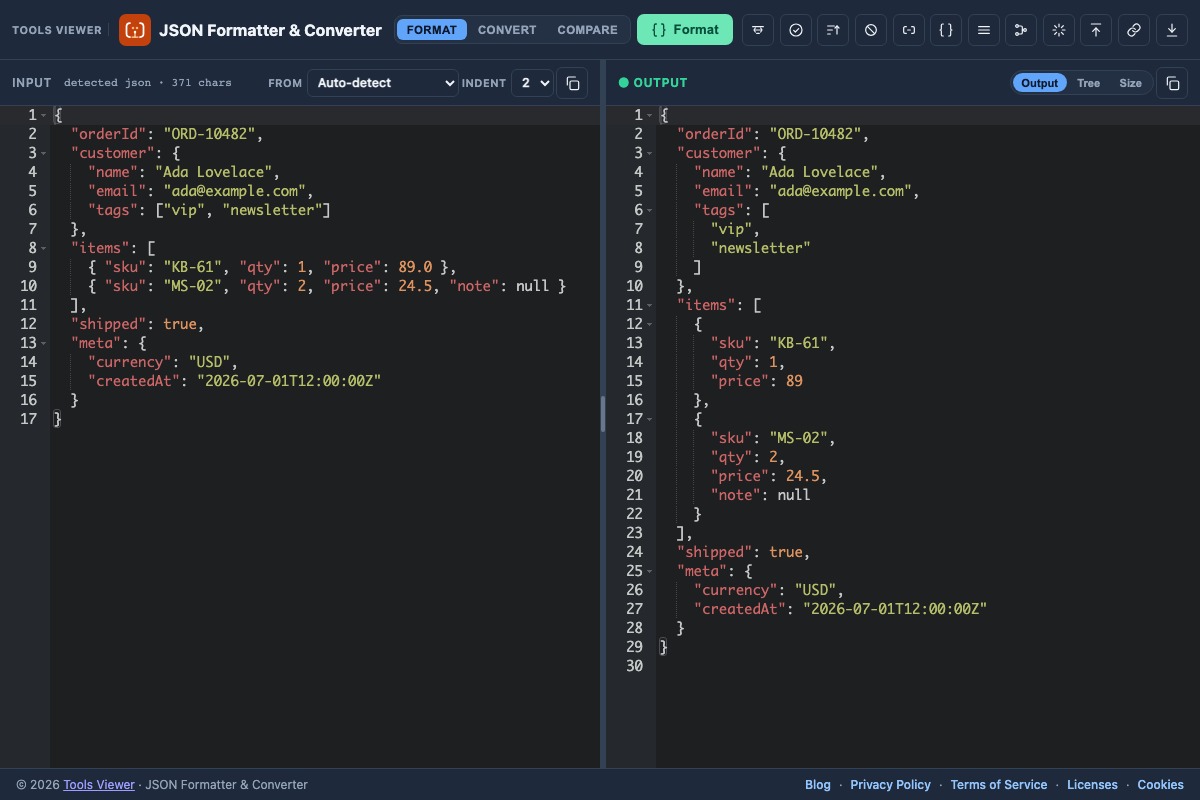Click the "null" value on output line 21
Image resolution: width=1200 pixels, height=800 pixels.
[x=793, y=495]
